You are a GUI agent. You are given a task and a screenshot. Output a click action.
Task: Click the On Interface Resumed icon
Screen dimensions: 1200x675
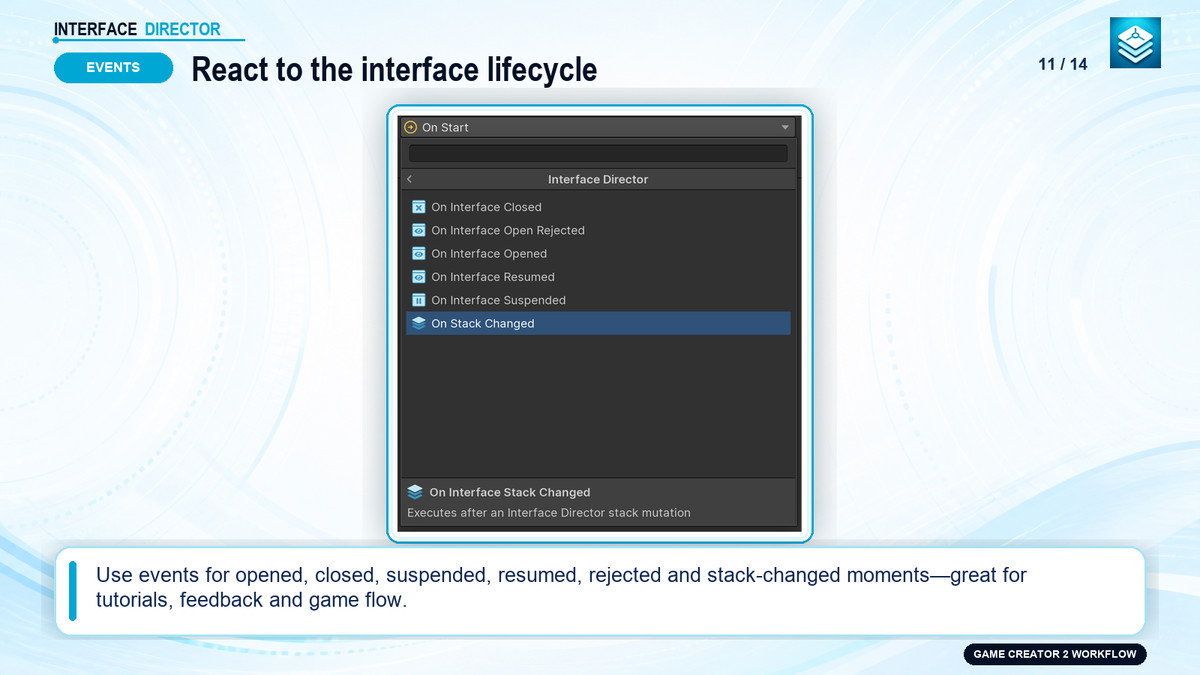pos(419,277)
